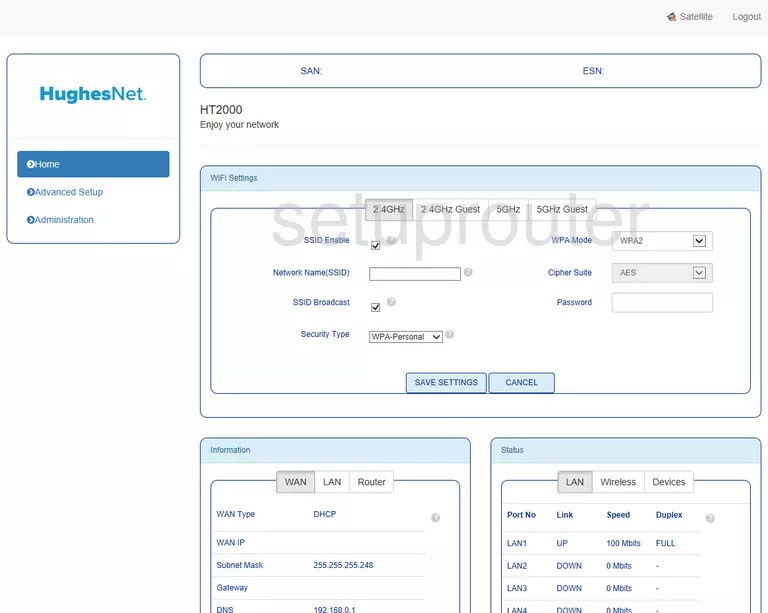Click the FULL duplex value
This screenshot has width=768, height=613.
pos(665,543)
